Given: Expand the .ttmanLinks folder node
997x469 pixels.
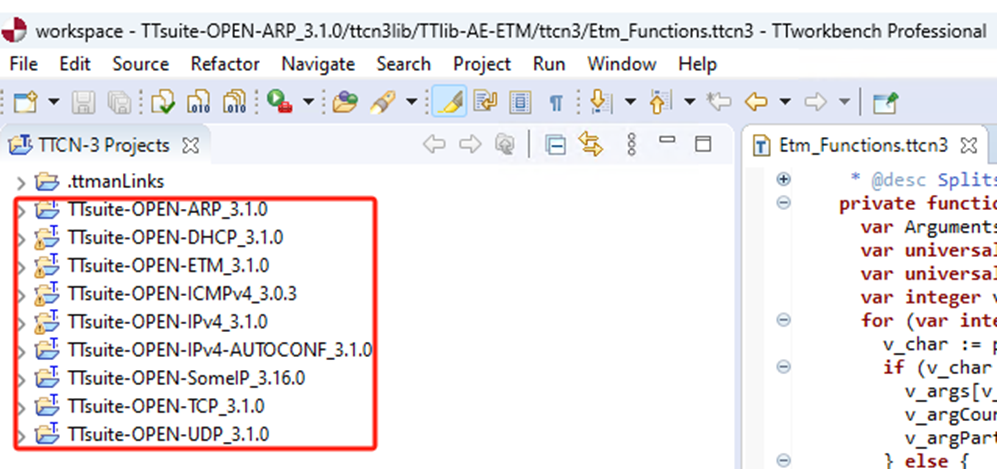Looking at the screenshot, I should (x=21, y=182).
